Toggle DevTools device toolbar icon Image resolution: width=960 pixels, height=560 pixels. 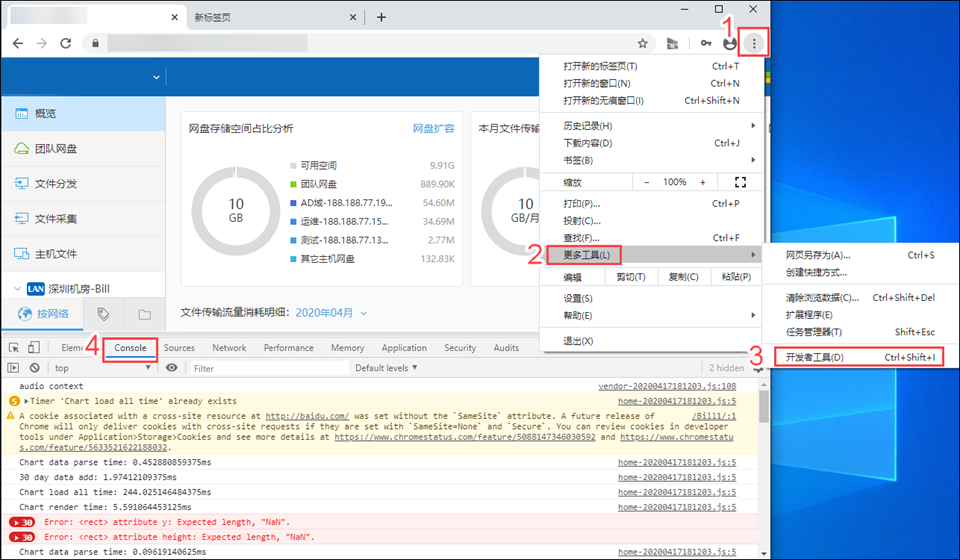pos(34,348)
